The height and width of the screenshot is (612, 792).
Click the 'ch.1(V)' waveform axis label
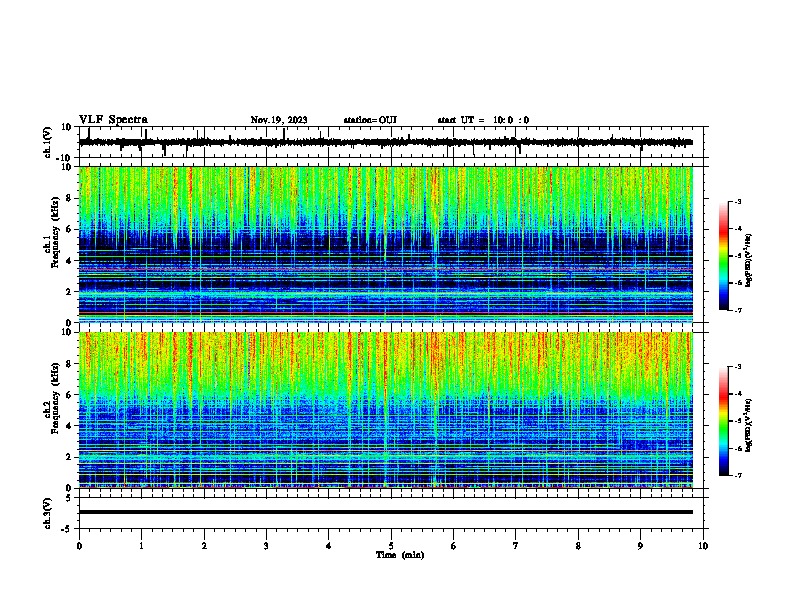click(x=48, y=142)
